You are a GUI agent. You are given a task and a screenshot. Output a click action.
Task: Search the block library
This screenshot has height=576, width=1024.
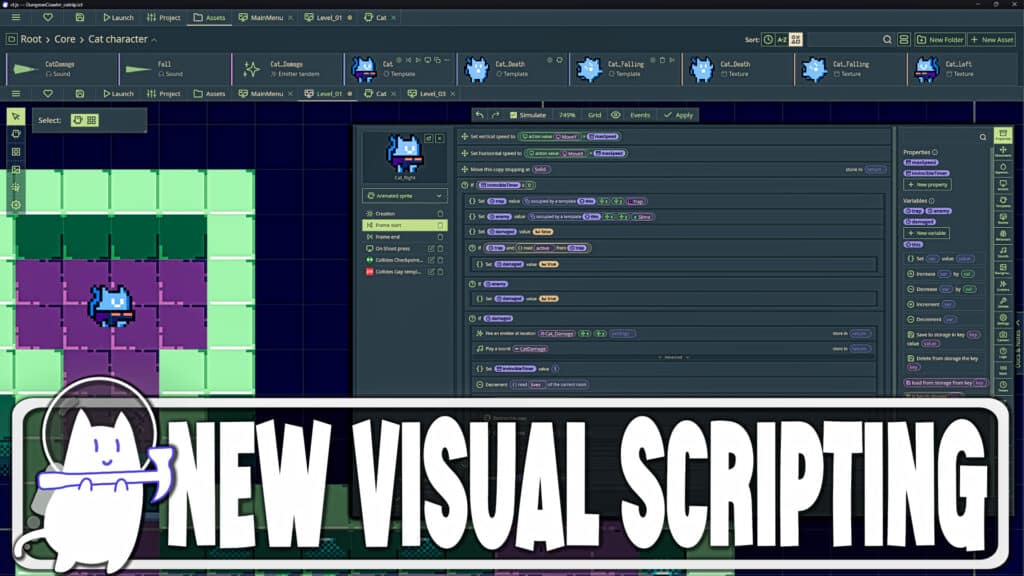983,137
